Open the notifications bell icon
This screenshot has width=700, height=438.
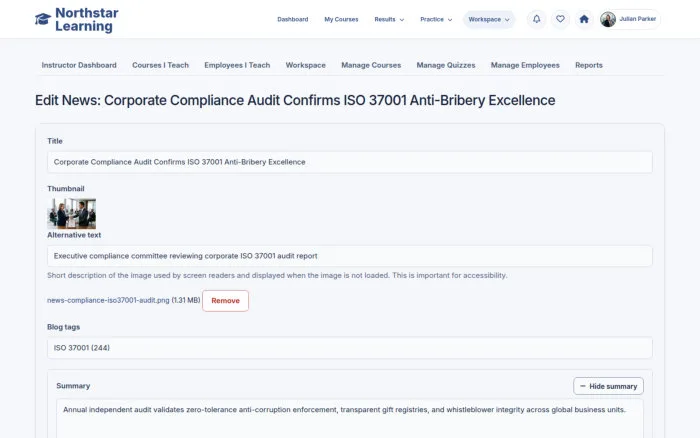point(537,19)
